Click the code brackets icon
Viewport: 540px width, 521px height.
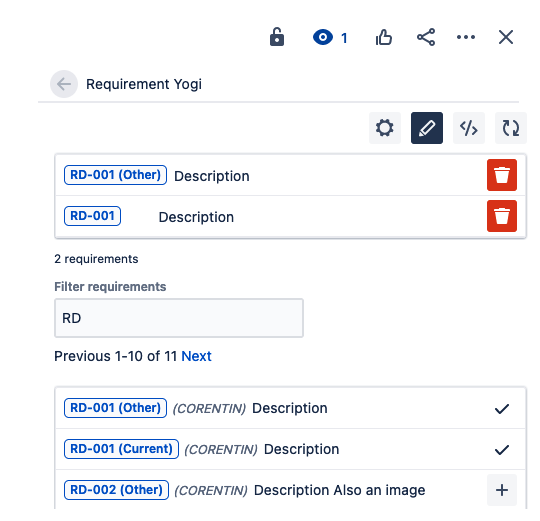pos(469,128)
